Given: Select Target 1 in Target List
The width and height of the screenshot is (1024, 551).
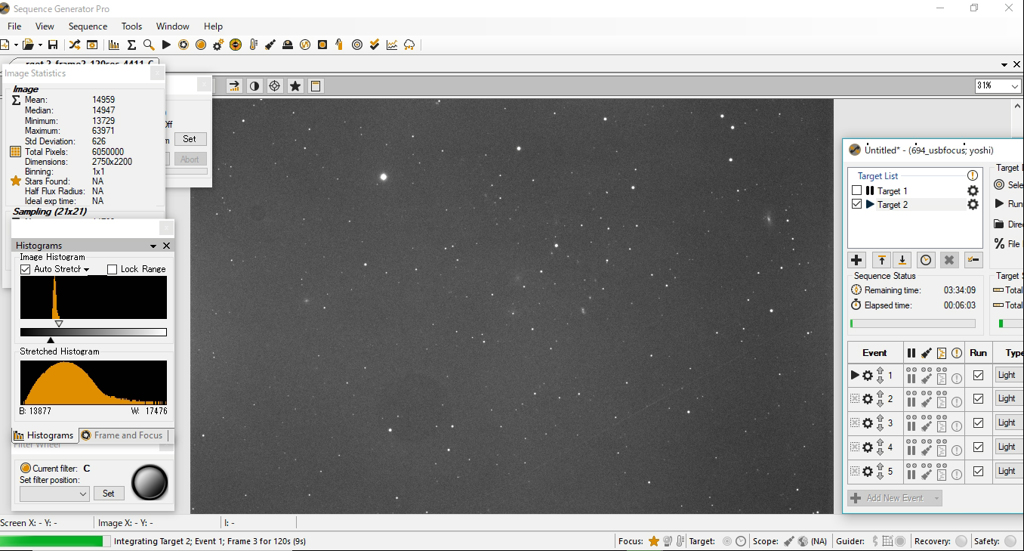Looking at the screenshot, I should click(x=892, y=191).
